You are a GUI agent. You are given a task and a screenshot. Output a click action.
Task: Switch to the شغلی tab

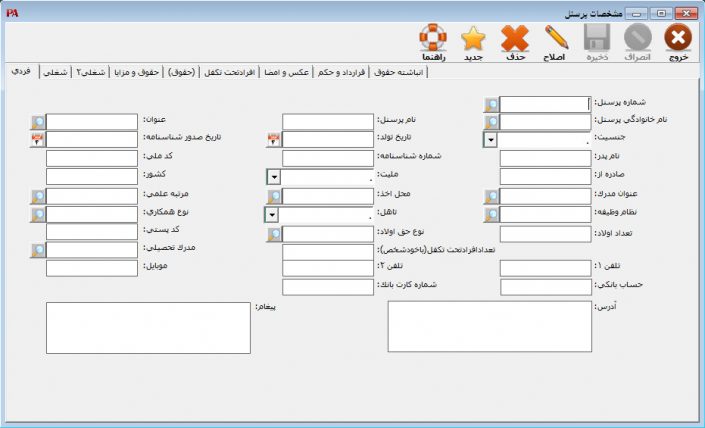click(x=56, y=72)
